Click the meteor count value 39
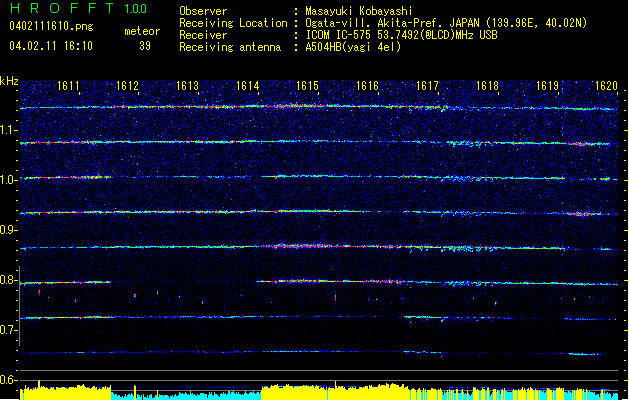 145,45
